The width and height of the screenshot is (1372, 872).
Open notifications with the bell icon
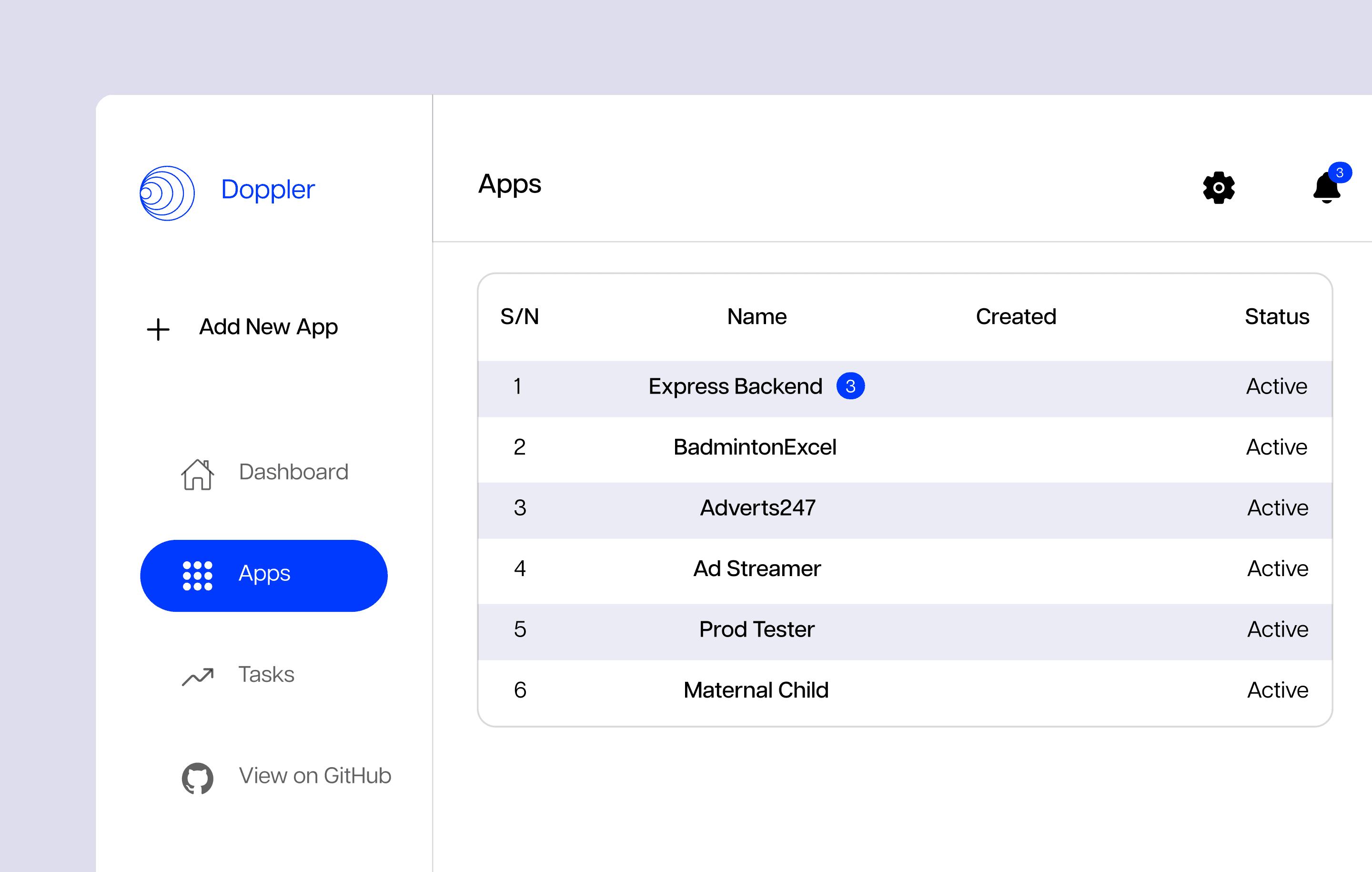(1326, 189)
